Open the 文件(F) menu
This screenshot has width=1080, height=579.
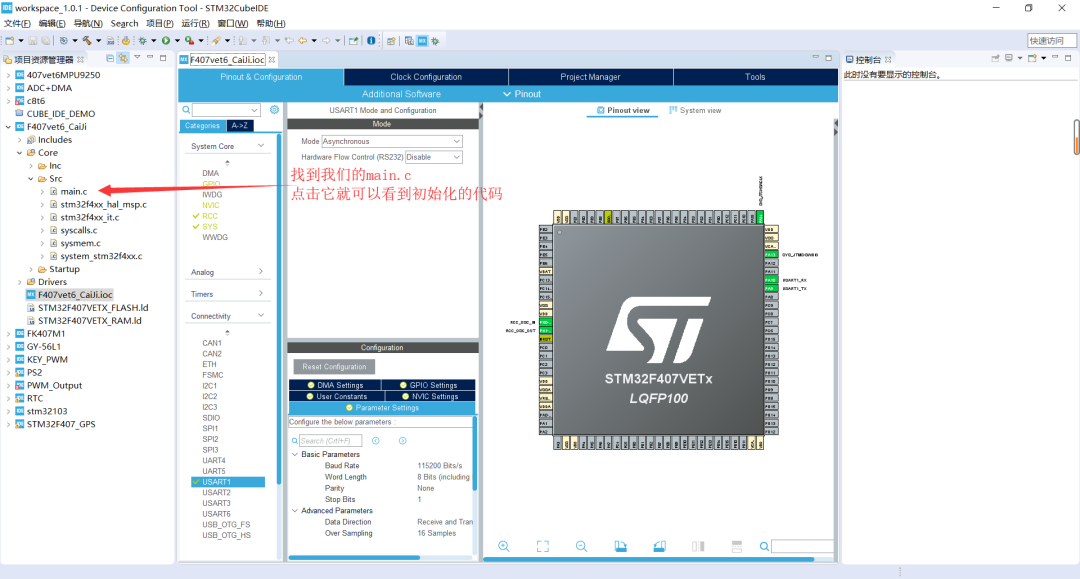pyautogui.click(x=17, y=23)
